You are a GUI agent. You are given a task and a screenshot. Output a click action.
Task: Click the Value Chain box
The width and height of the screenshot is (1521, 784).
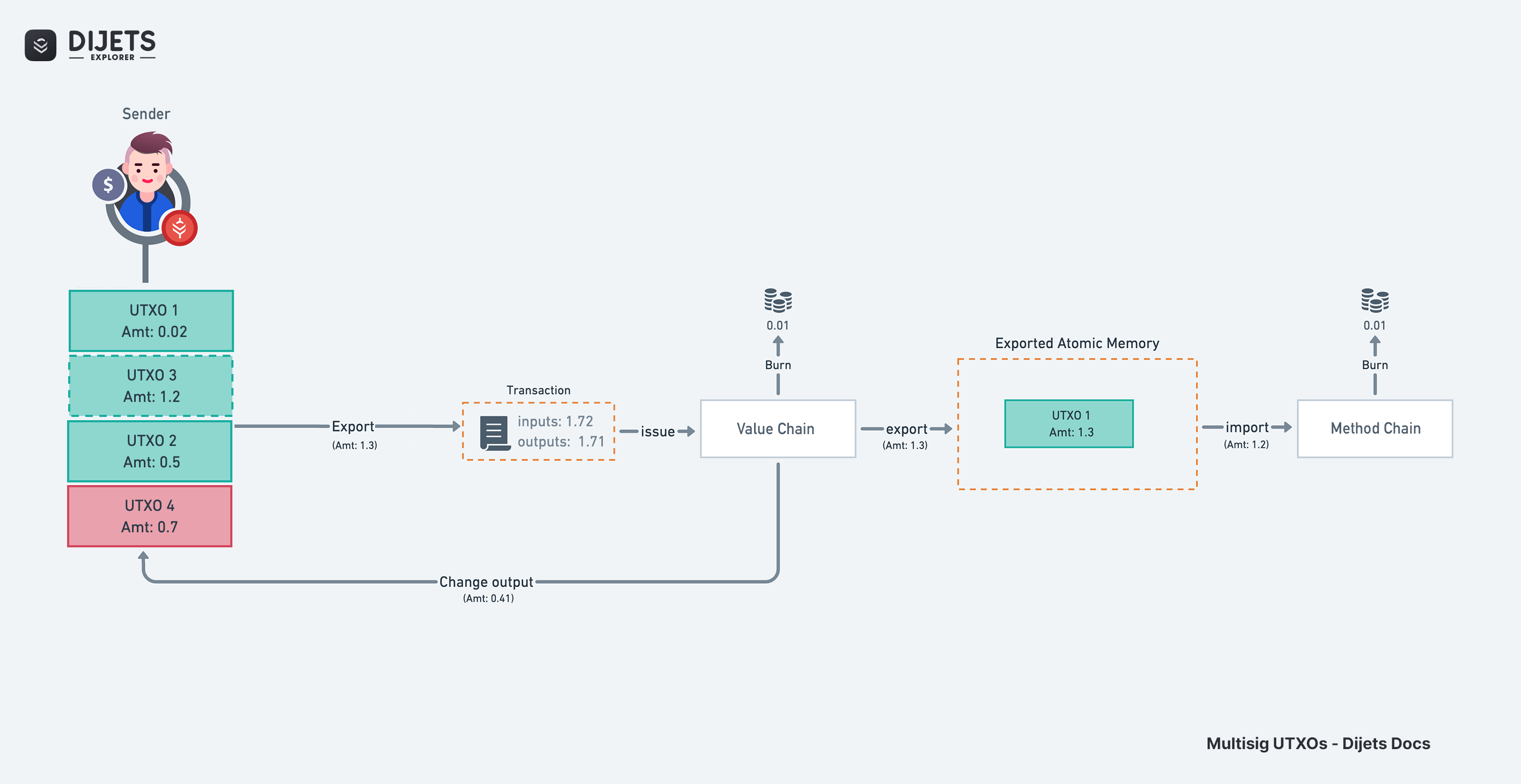pyautogui.click(x=778, y=429)
